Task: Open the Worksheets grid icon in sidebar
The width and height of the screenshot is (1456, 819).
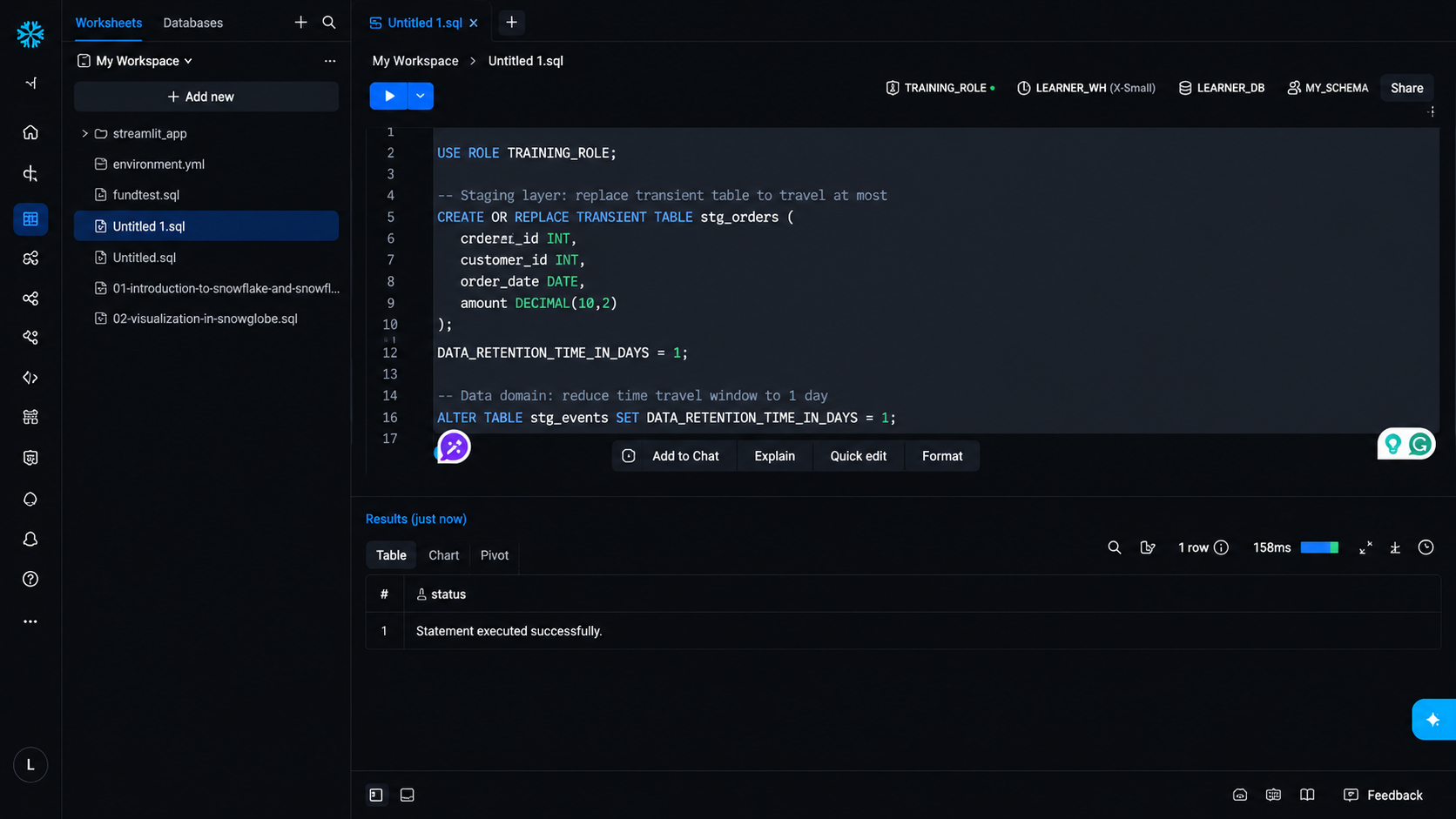Action: point(30,219)
